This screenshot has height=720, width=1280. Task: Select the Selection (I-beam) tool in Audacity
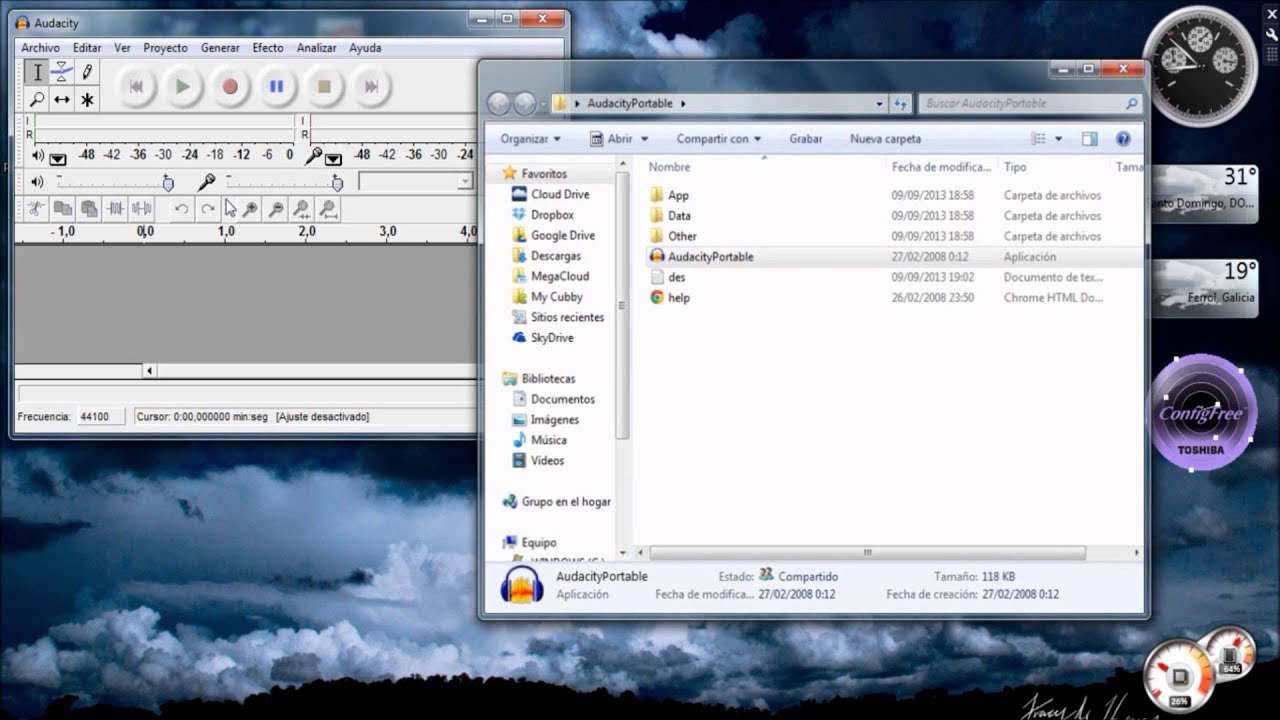[37, 72]
